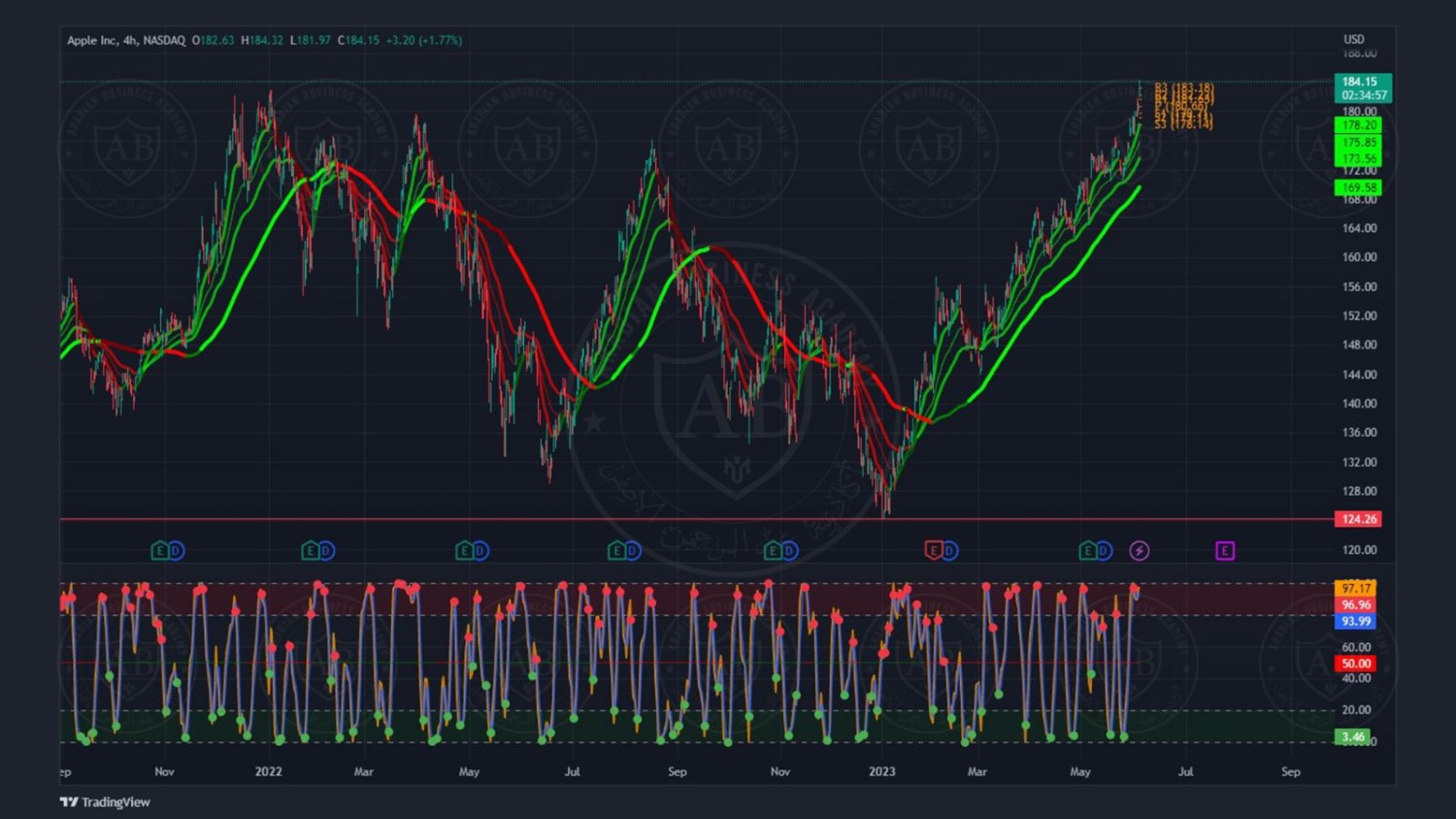Click the red midline label 50.00
Screen dimensions: 1456x819
coord(1355,664)
